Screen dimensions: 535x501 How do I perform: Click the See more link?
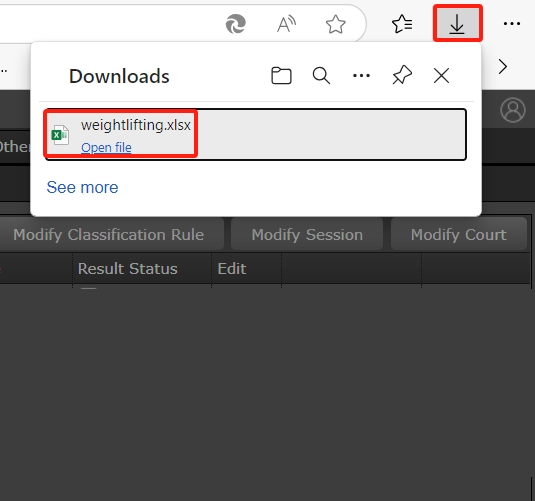point(82,187)
